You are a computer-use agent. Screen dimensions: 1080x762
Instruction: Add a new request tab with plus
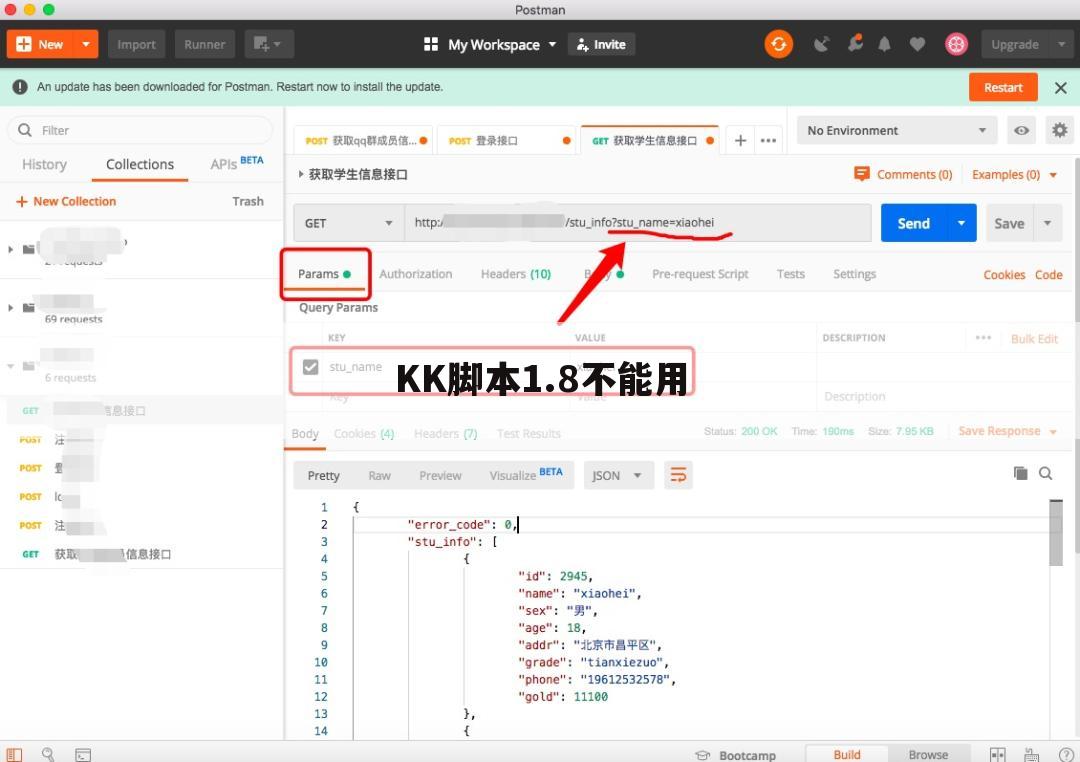pyautogui.click(x=740, y=141)
